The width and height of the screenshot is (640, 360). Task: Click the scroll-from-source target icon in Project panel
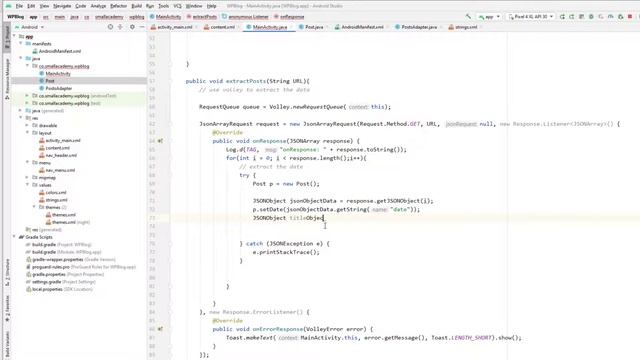click(110, 27)
